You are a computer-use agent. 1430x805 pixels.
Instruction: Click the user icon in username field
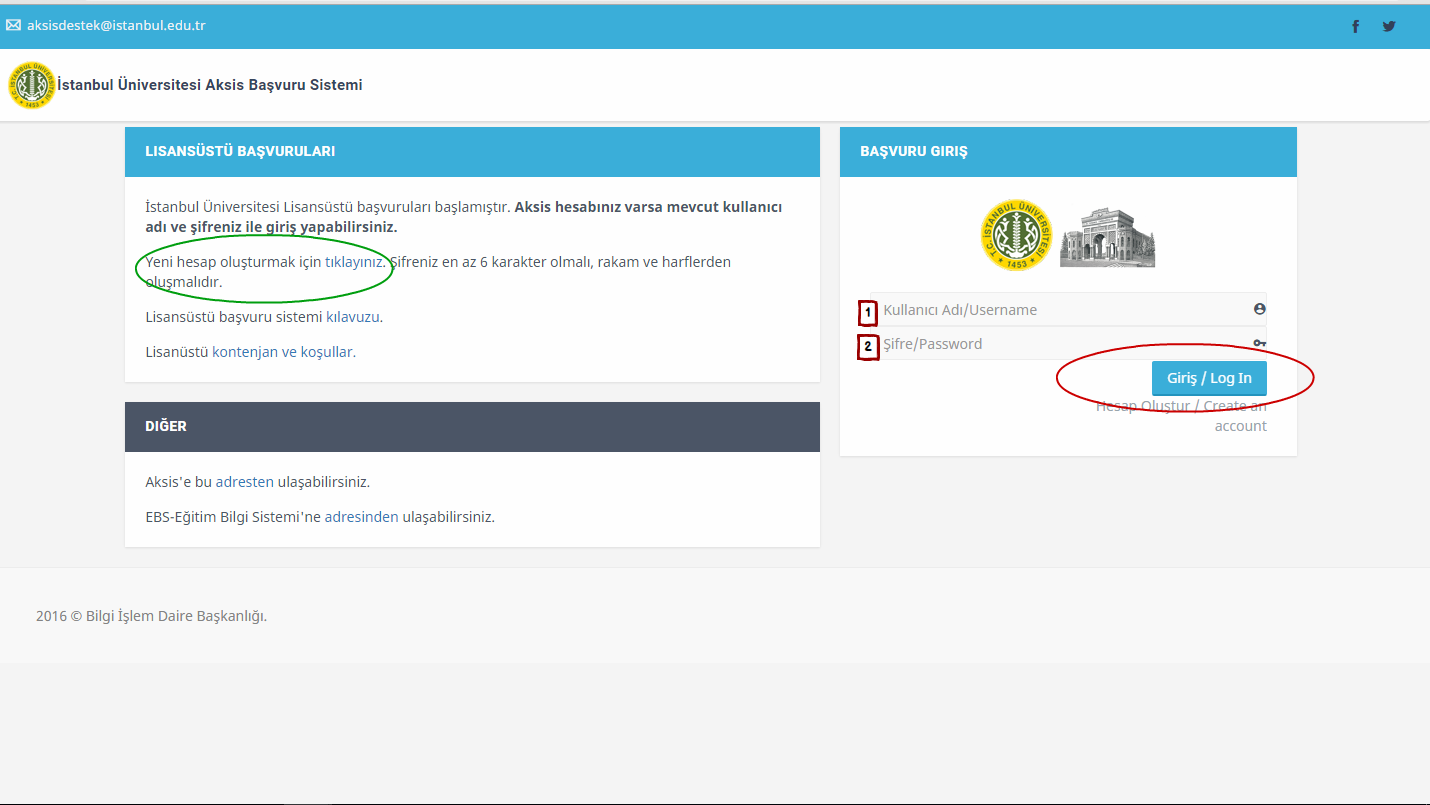click(x=1260, y=309)
